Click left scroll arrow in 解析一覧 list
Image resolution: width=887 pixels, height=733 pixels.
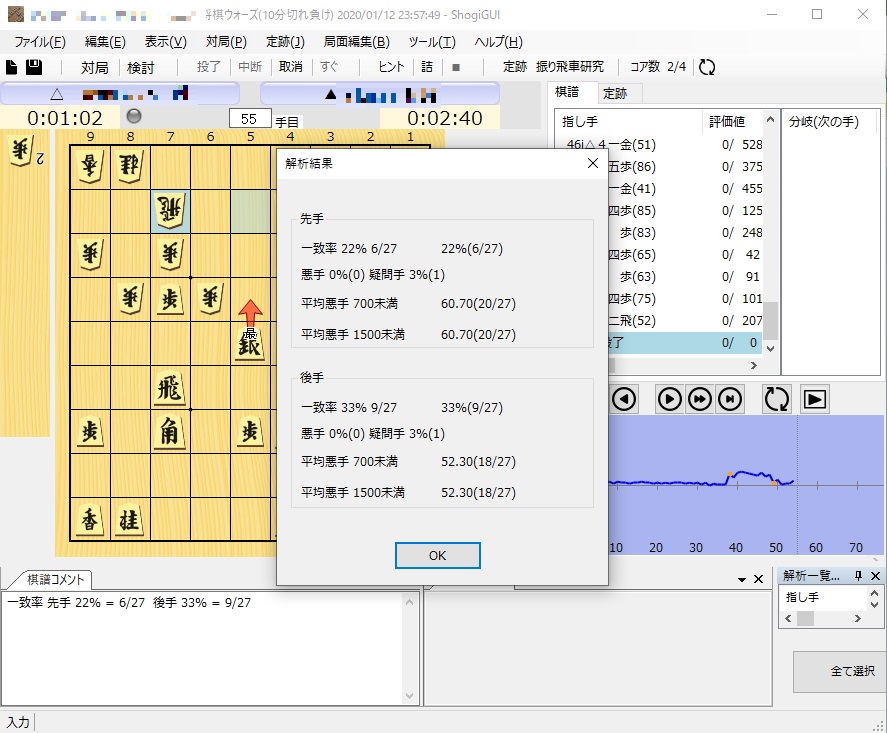coord(788,619)
